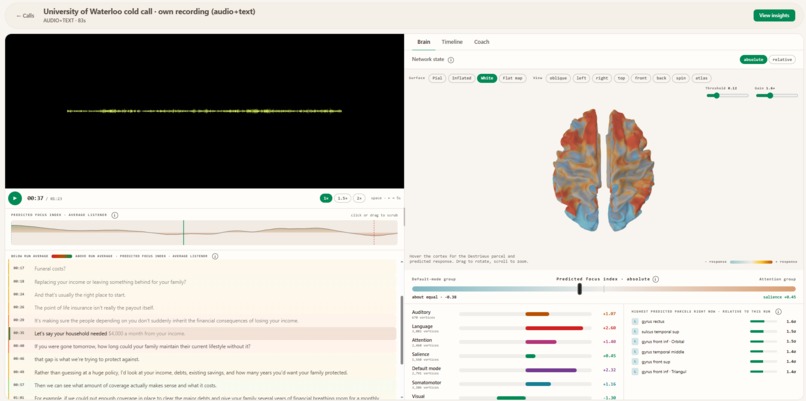Set view to top
This screenshot has width=806, height=401.
tap(621, 78)
